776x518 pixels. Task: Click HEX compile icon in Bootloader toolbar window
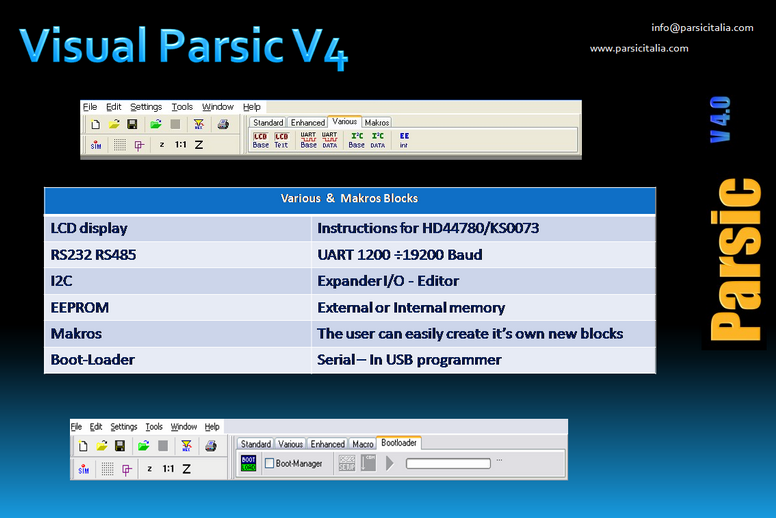[186, 446]
